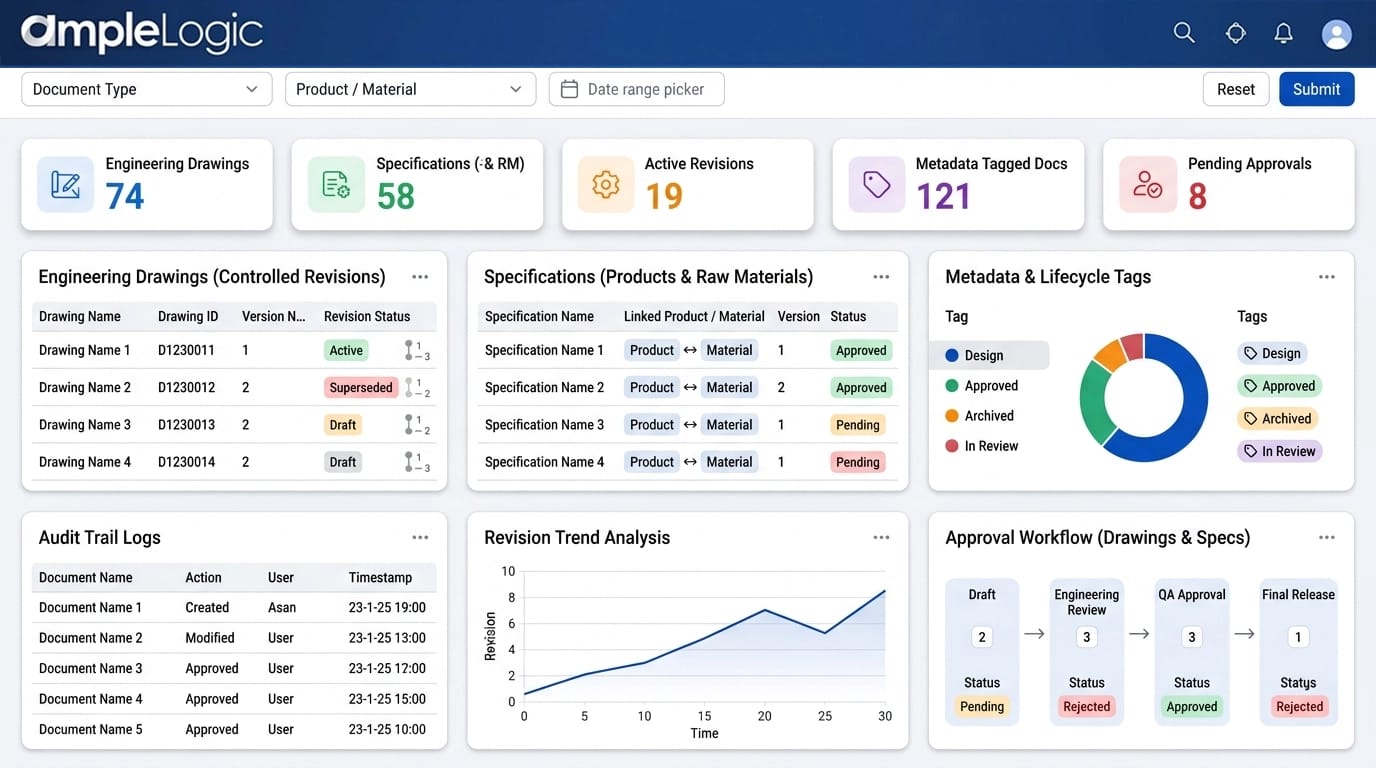Click the notification bell icon

click(x=1284, y=33)
